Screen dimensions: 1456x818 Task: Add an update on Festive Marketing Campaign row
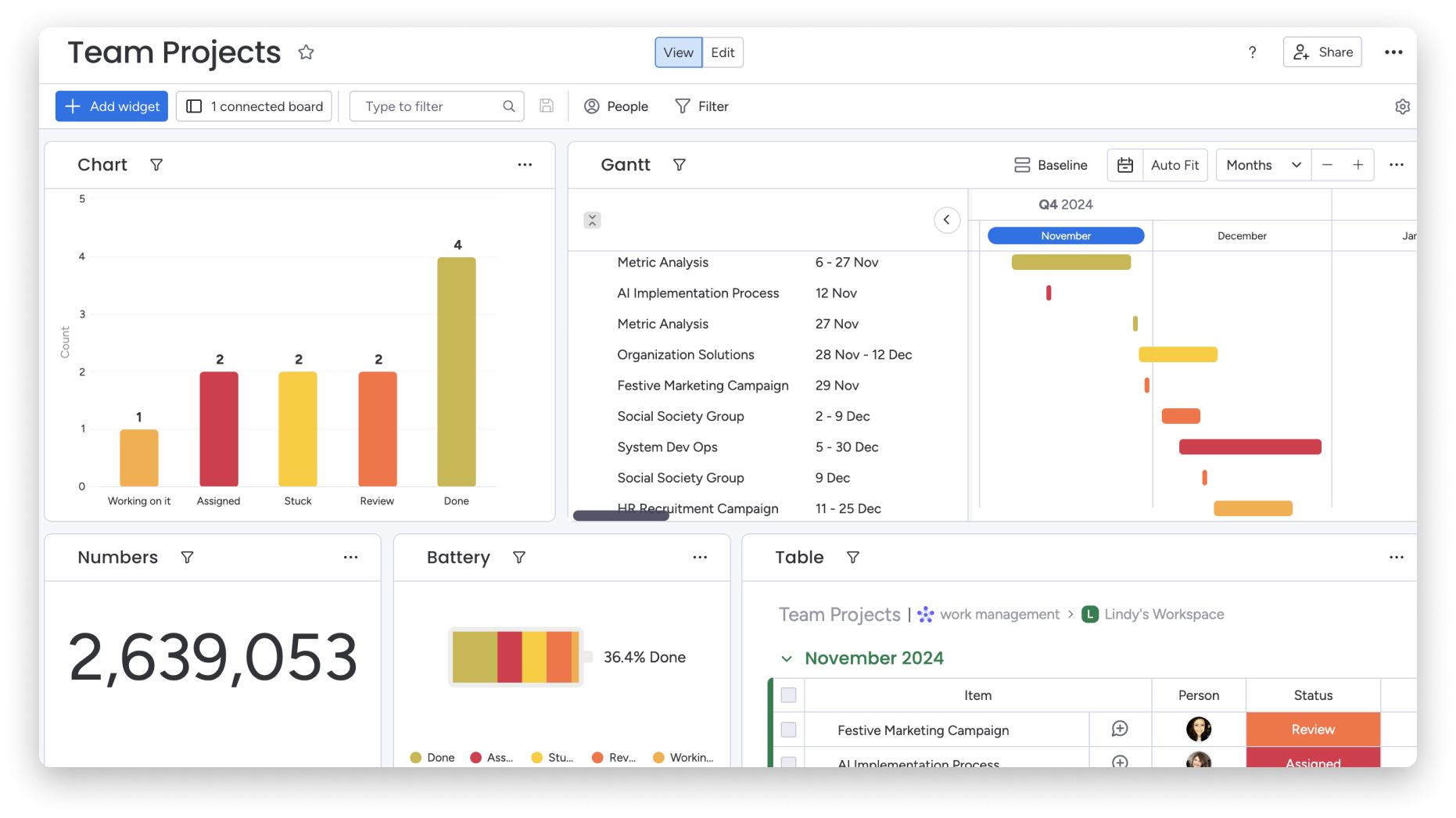[x=1120, y=729]
